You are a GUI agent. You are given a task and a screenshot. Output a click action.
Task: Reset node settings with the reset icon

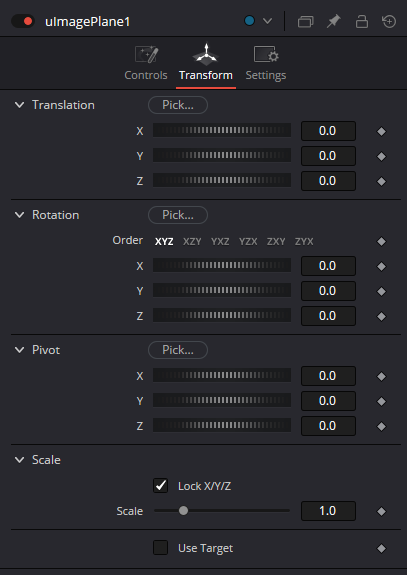(x=389, y=21)
